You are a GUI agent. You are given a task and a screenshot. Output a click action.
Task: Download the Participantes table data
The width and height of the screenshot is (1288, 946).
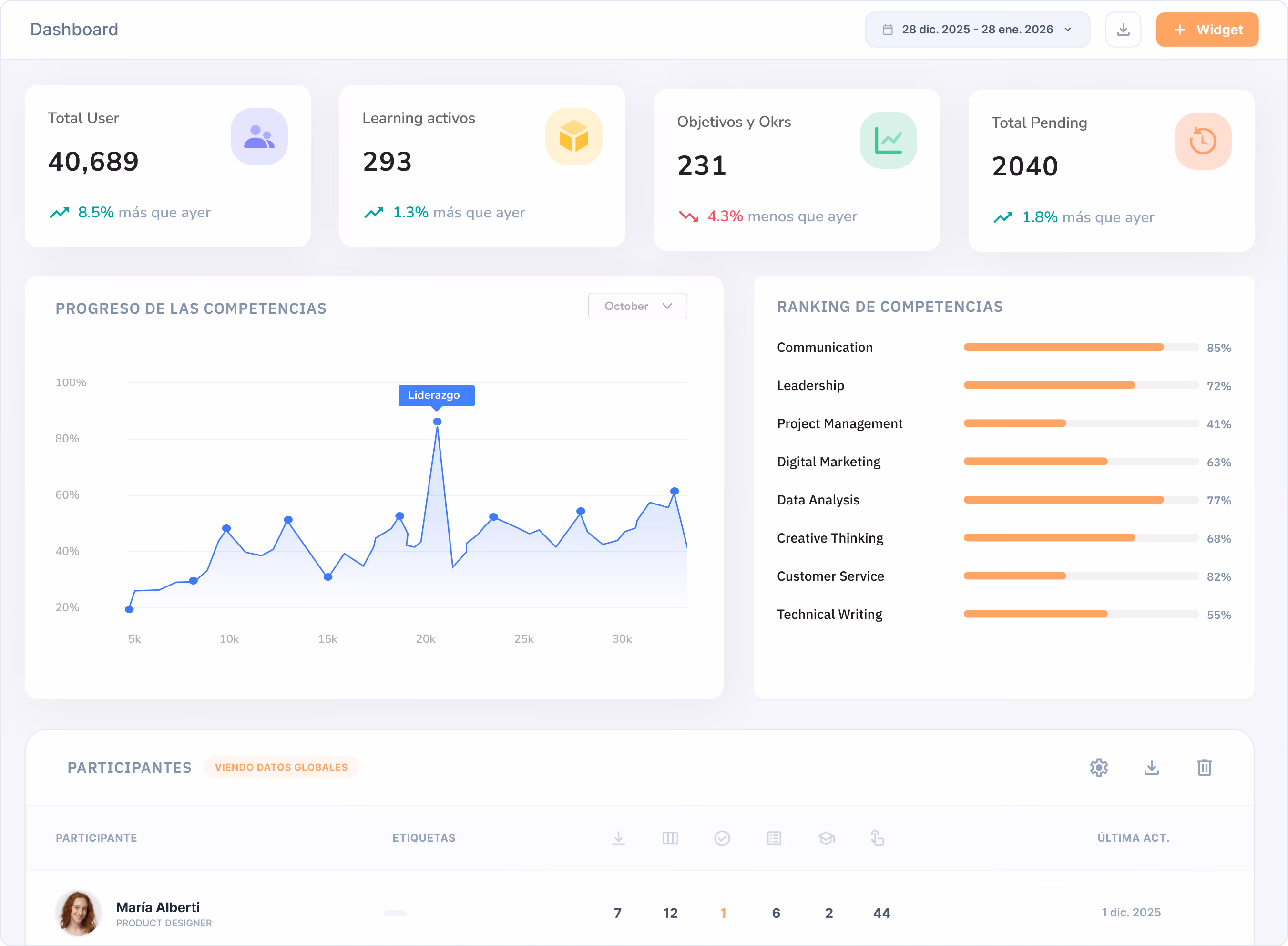1151,767
